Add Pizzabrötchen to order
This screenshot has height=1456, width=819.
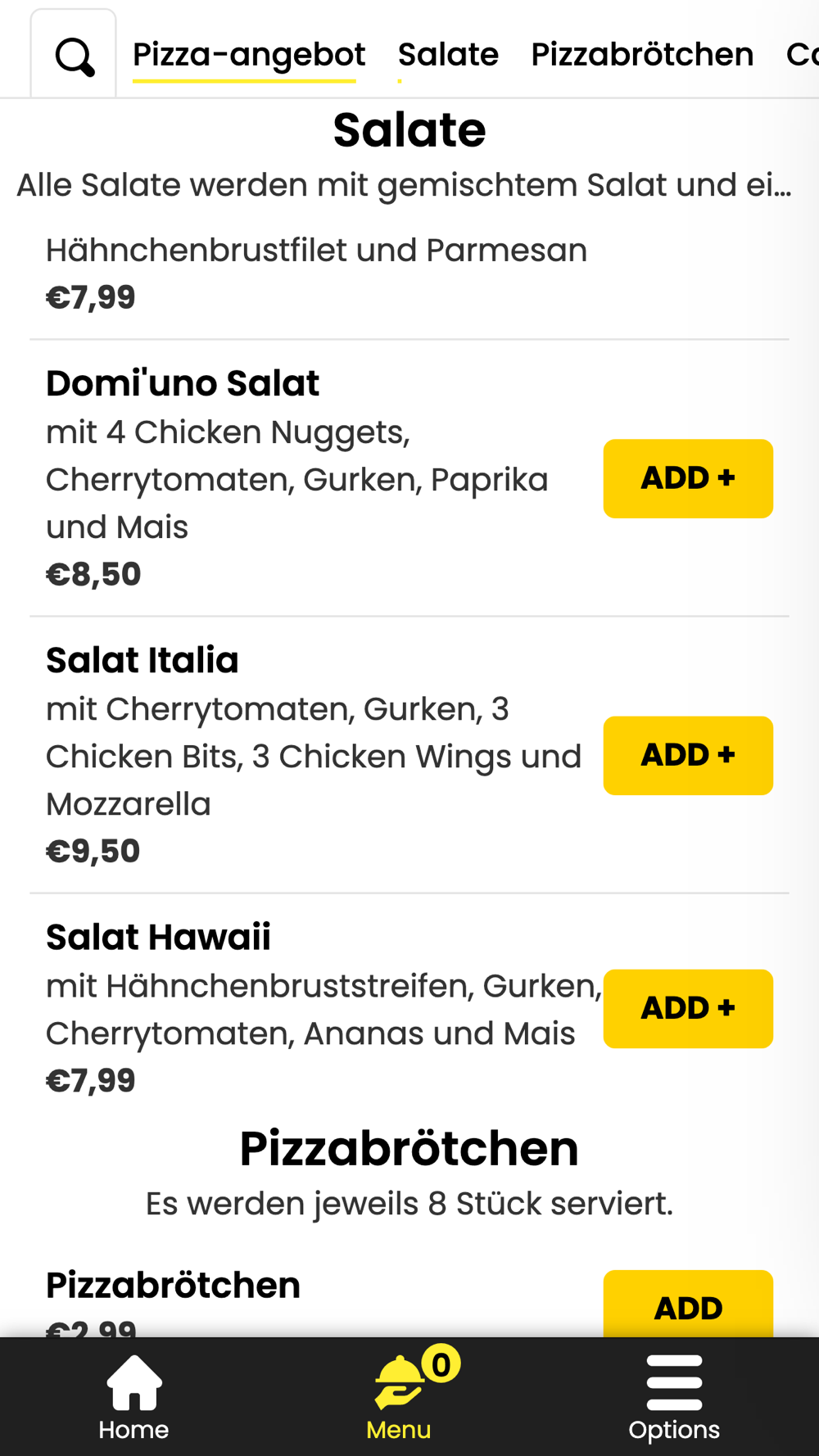click(688, 1306)
